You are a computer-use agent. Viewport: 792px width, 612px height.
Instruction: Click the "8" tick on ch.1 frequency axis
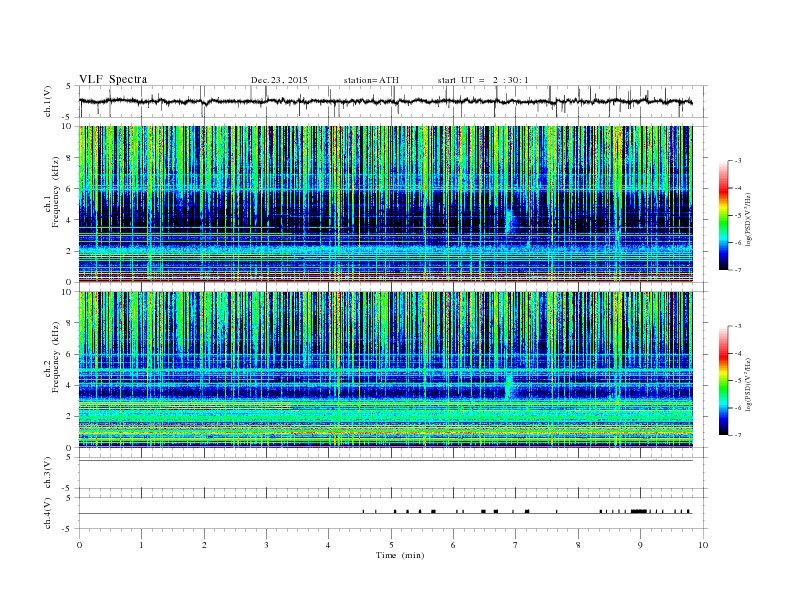[x=70, y=158]
